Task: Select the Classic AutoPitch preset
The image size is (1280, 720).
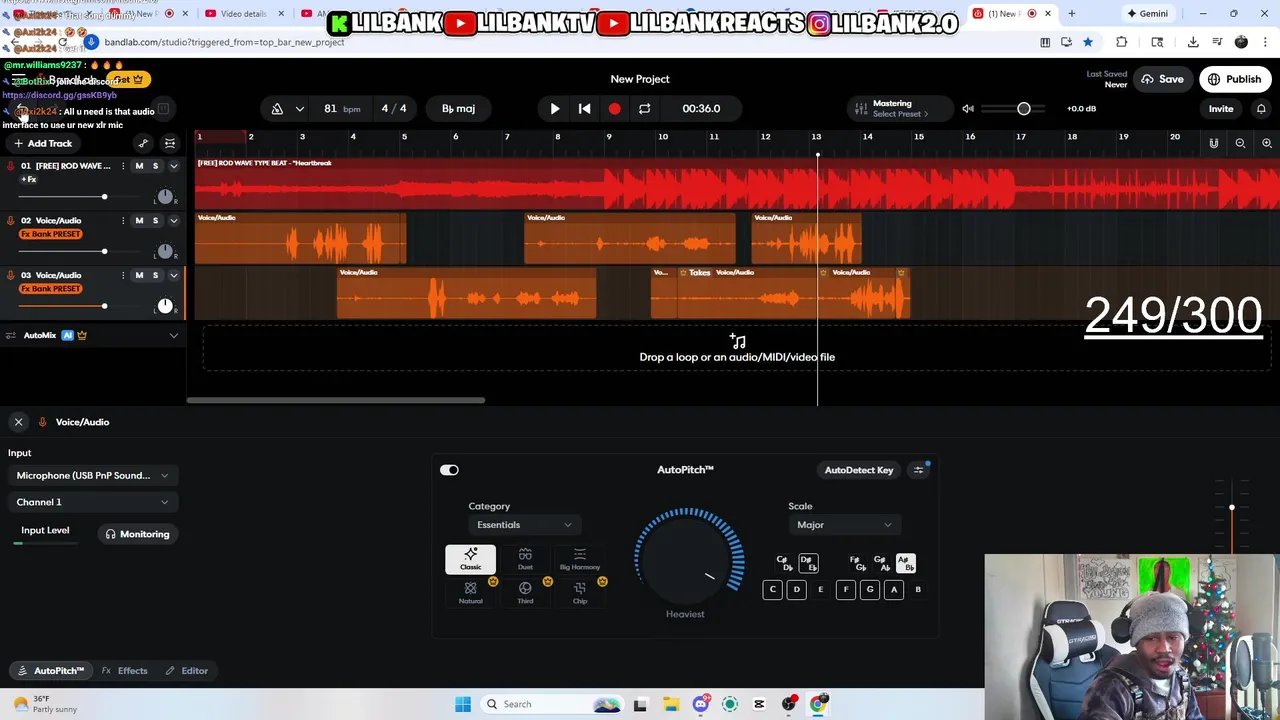Action: pyautogui.click(x=470, y=560)
